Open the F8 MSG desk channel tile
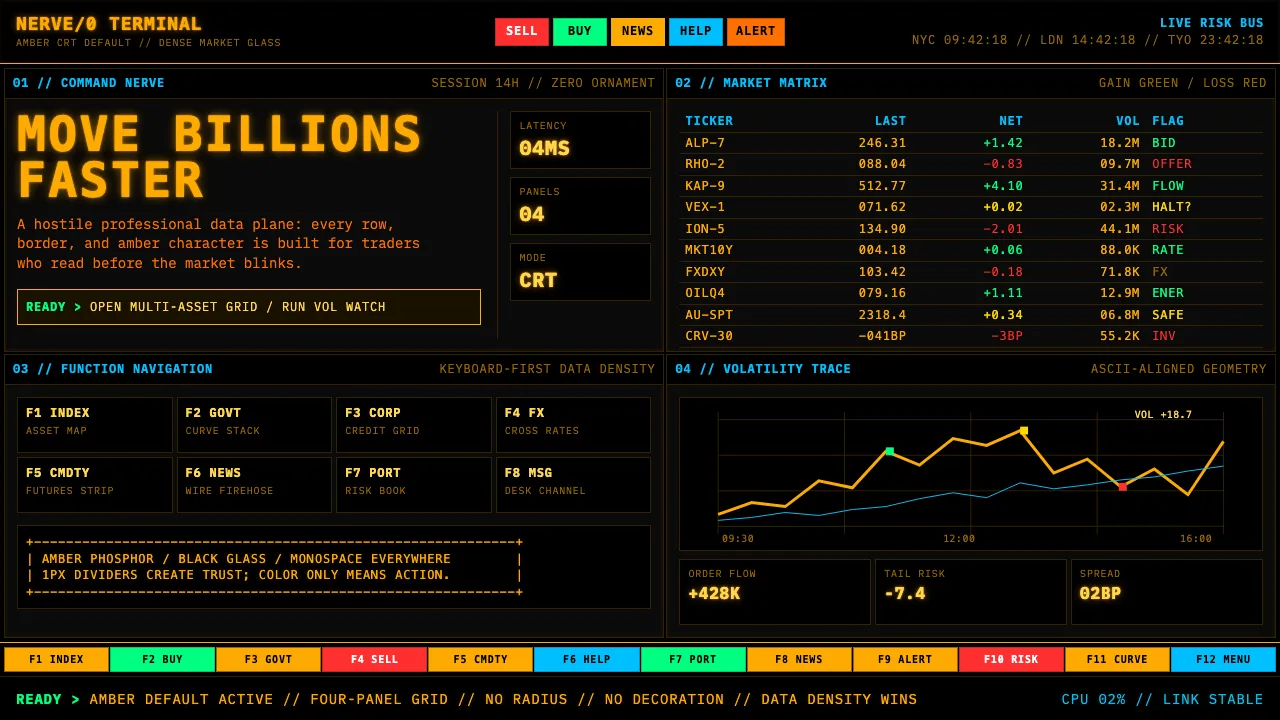This screenshot has width=1280, height=720. coord(573,485)
